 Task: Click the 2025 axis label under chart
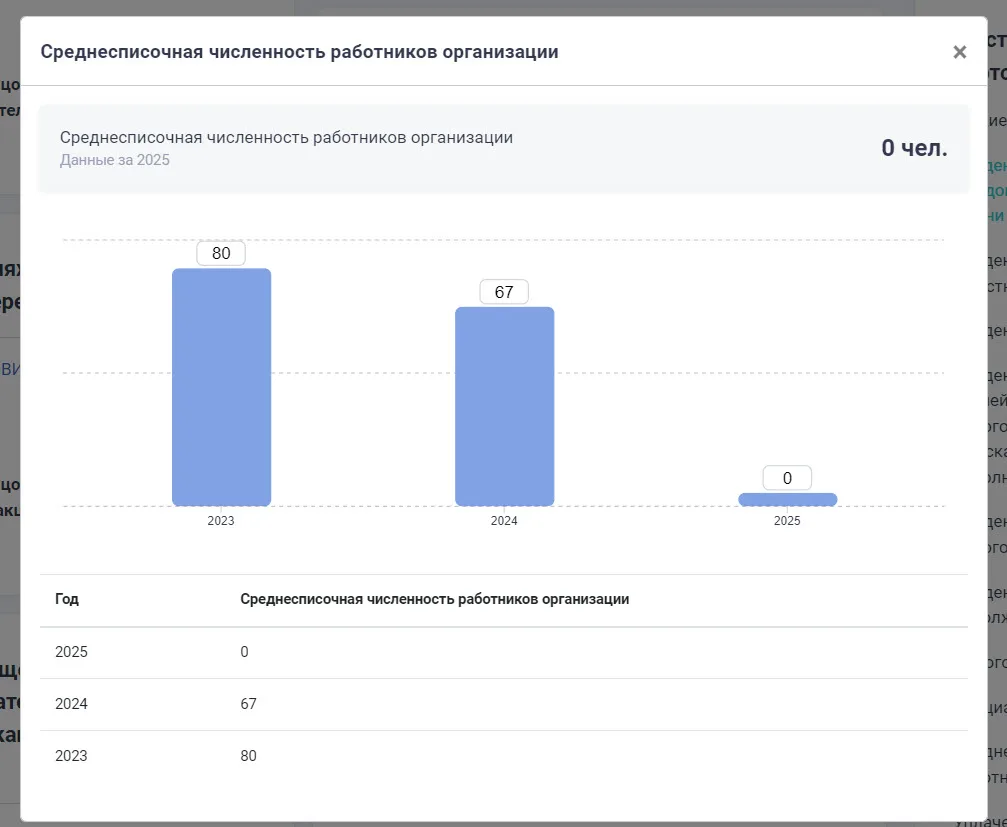(787, 521)
